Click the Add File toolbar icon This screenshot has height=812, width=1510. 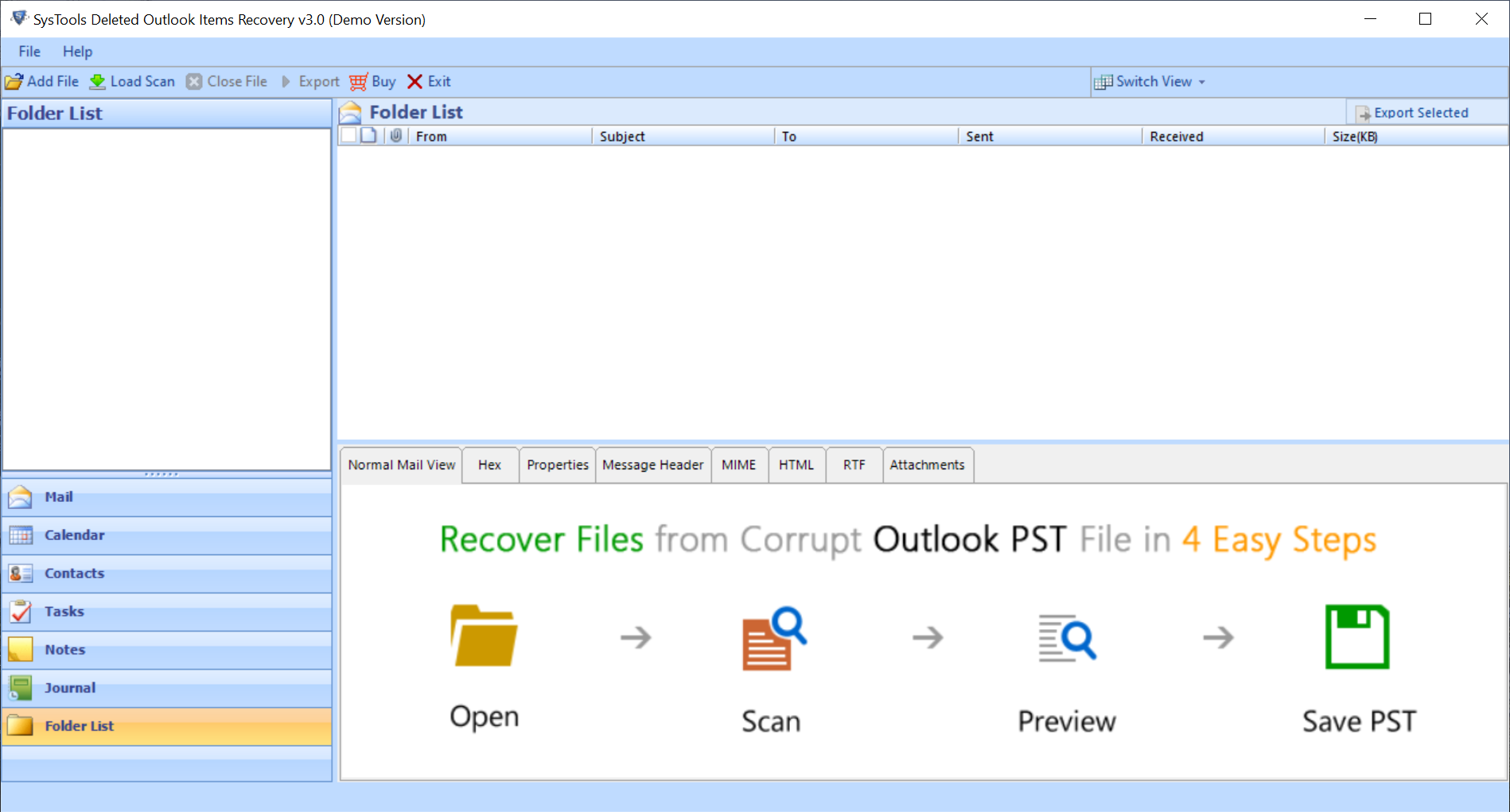14,82
